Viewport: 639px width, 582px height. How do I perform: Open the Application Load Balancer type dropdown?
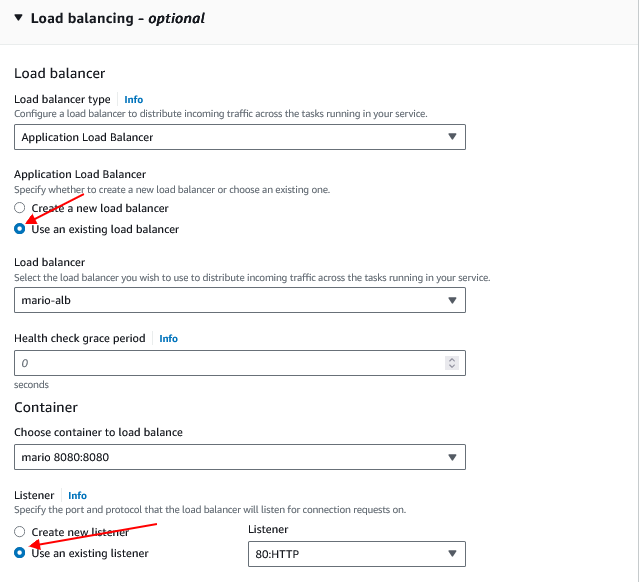pyautogui.click(x=240, y=137)
